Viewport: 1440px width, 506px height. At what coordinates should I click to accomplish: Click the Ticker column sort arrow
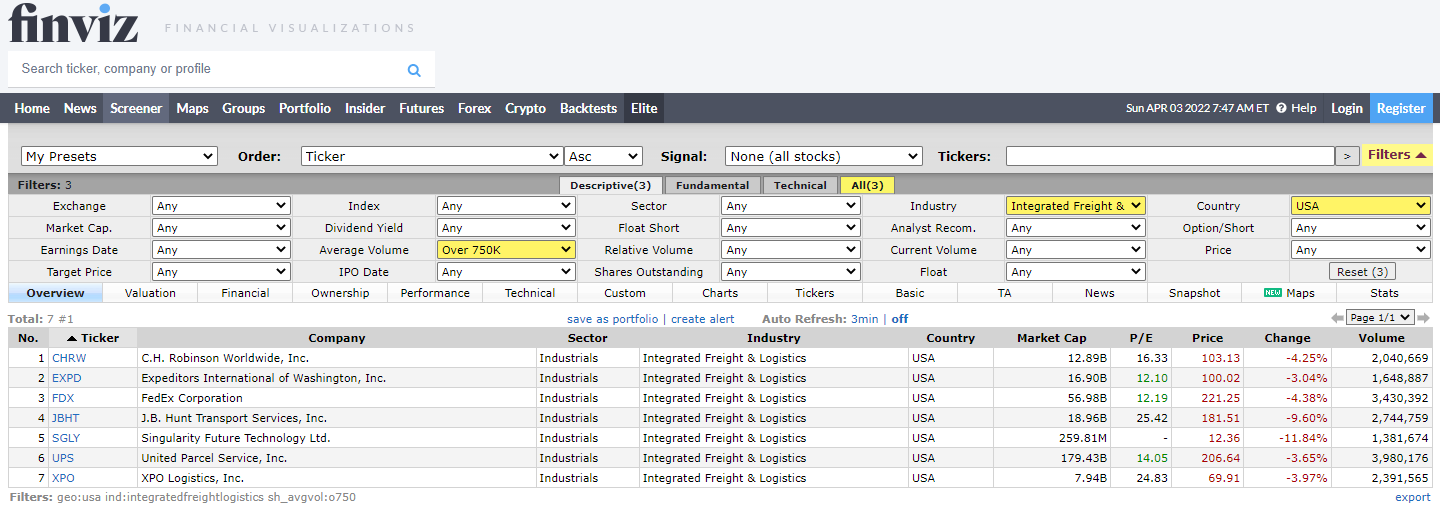72,338
